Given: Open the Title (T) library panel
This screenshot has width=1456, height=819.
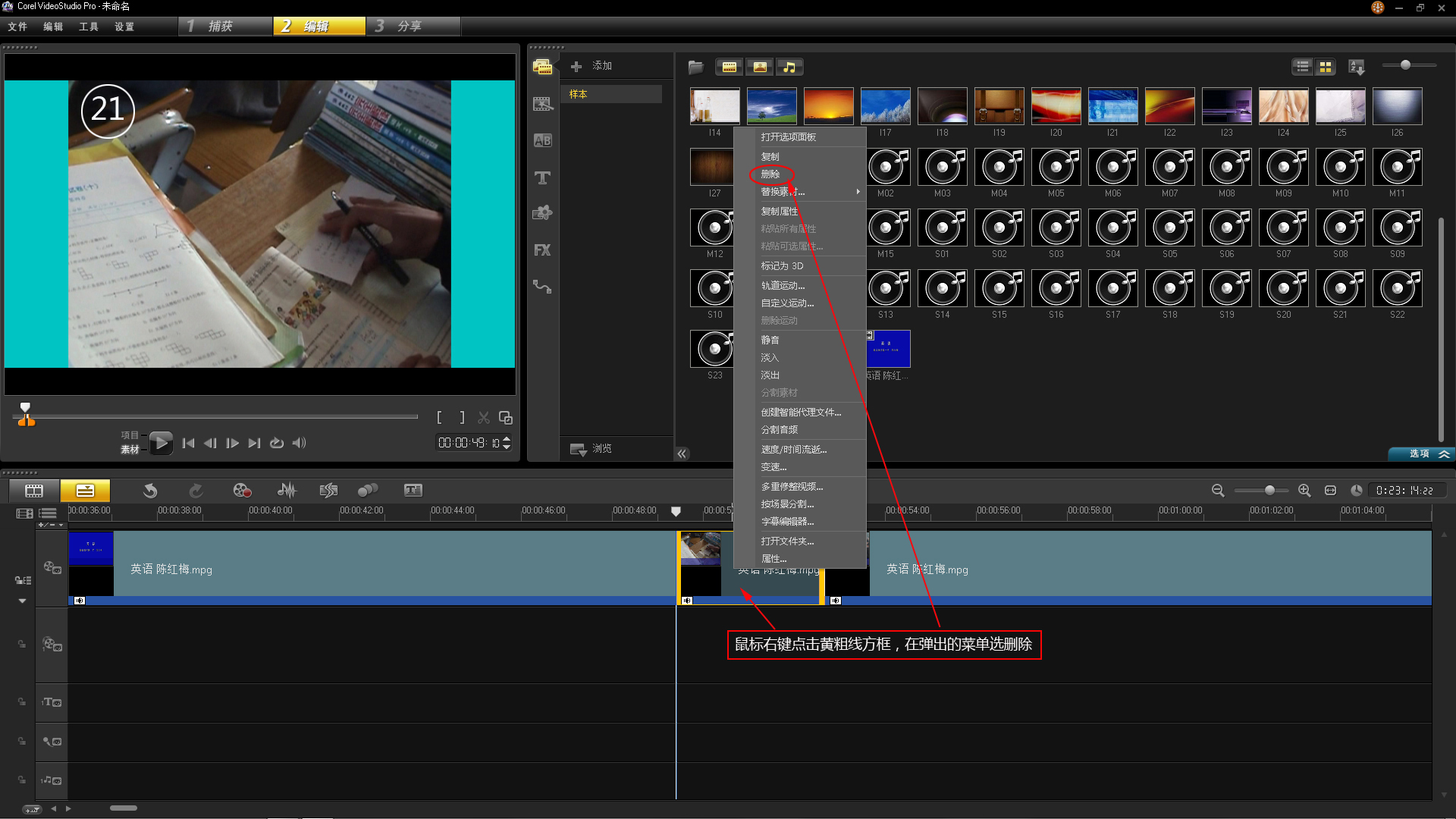Looking at the screenshot, I should coord(542,178).
